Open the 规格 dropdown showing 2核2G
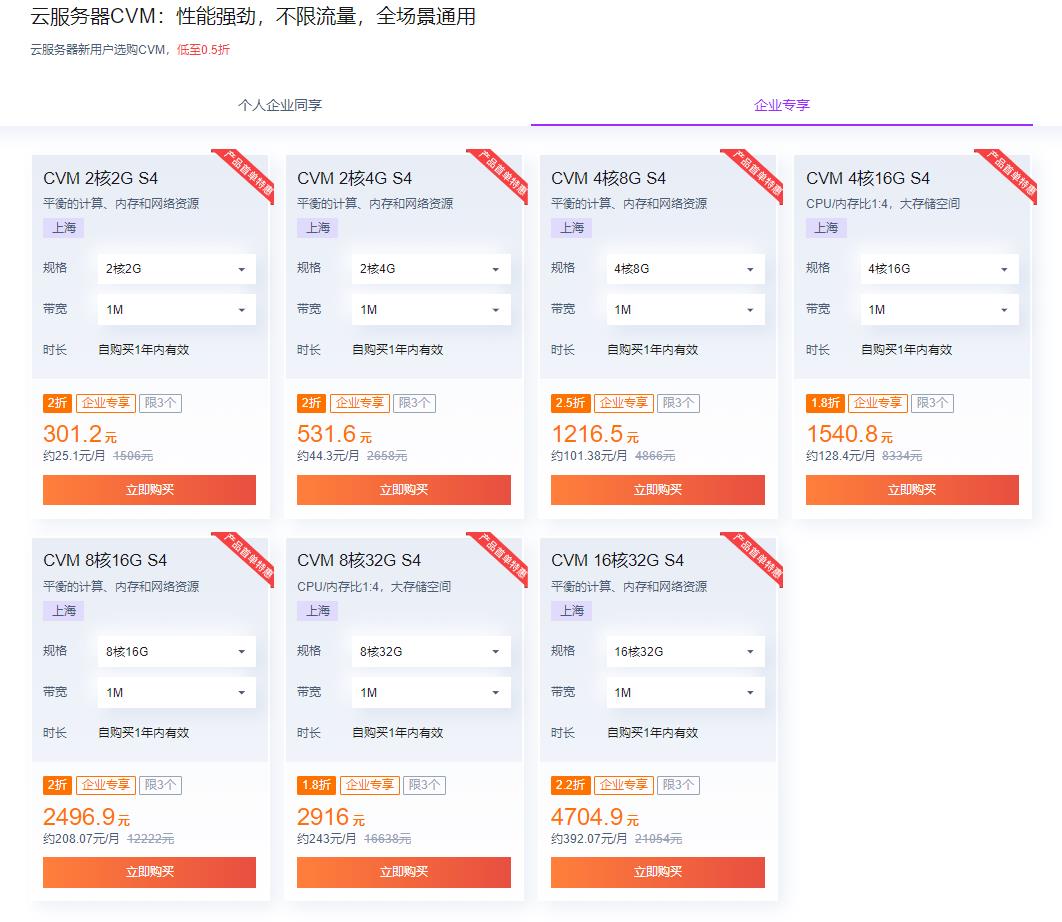Viewport: 1062px width, 922px height. tap(177, 269)
